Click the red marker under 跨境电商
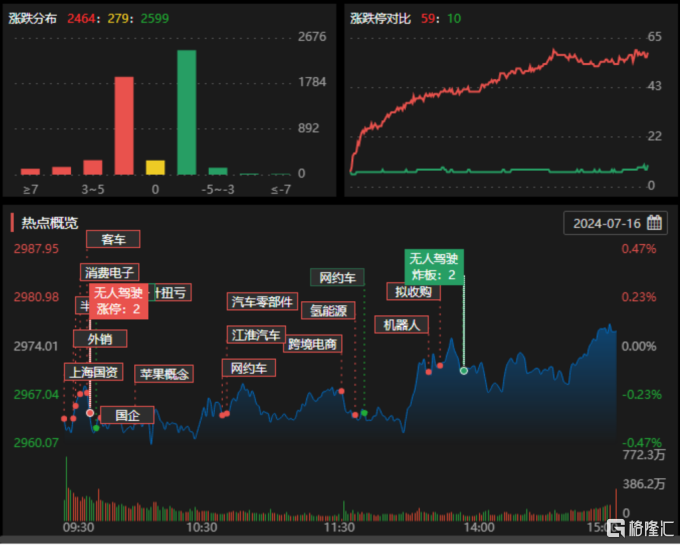Image resolution: width=681 pixels, height=545 pixels. click(x=342, y=391)
